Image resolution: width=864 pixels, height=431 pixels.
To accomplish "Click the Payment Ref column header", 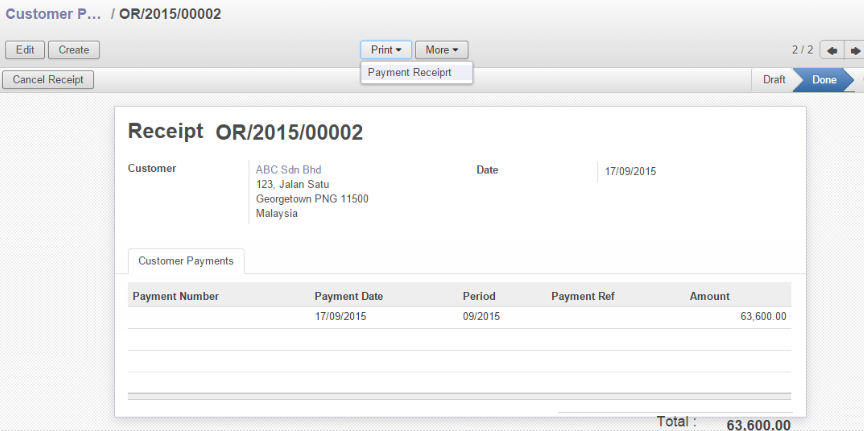I will pos(582,296).
